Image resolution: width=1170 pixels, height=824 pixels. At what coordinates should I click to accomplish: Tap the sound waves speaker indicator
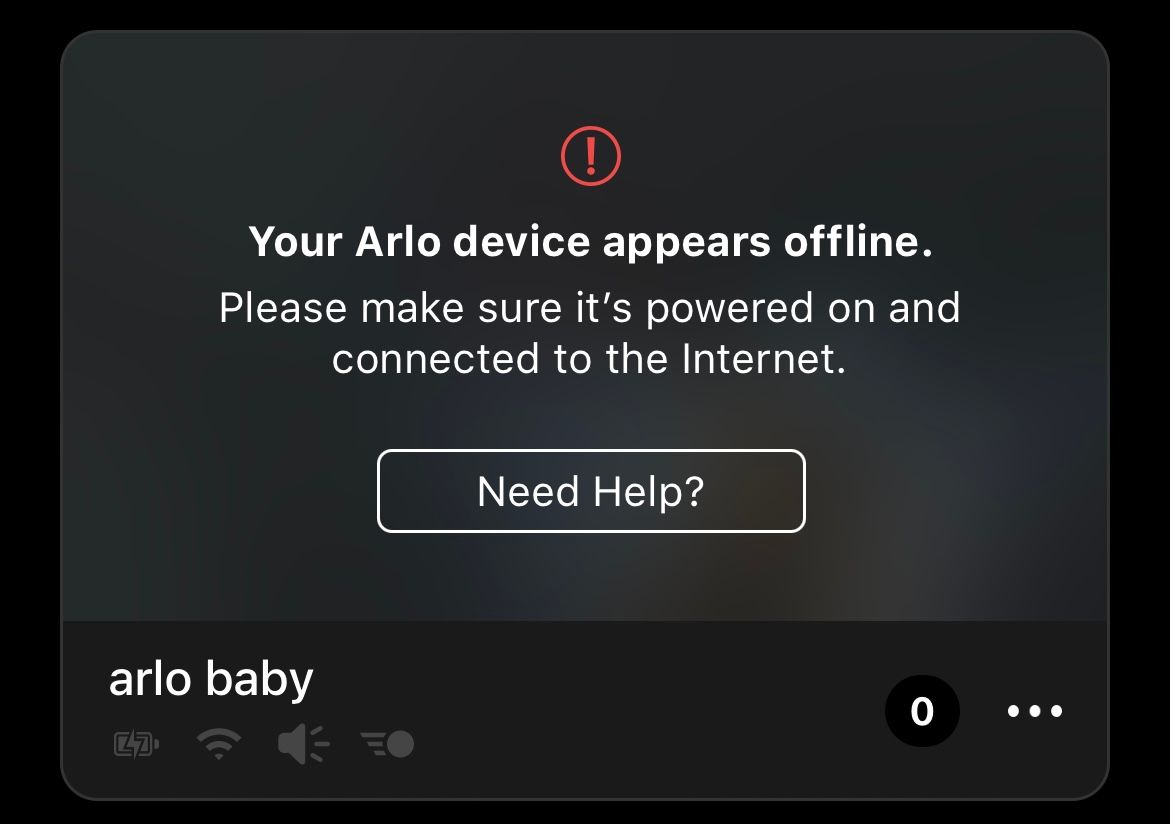304,743
